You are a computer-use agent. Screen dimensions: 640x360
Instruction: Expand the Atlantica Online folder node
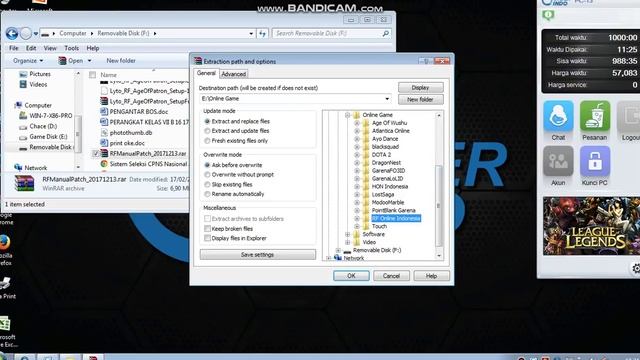tap(357, 131)
